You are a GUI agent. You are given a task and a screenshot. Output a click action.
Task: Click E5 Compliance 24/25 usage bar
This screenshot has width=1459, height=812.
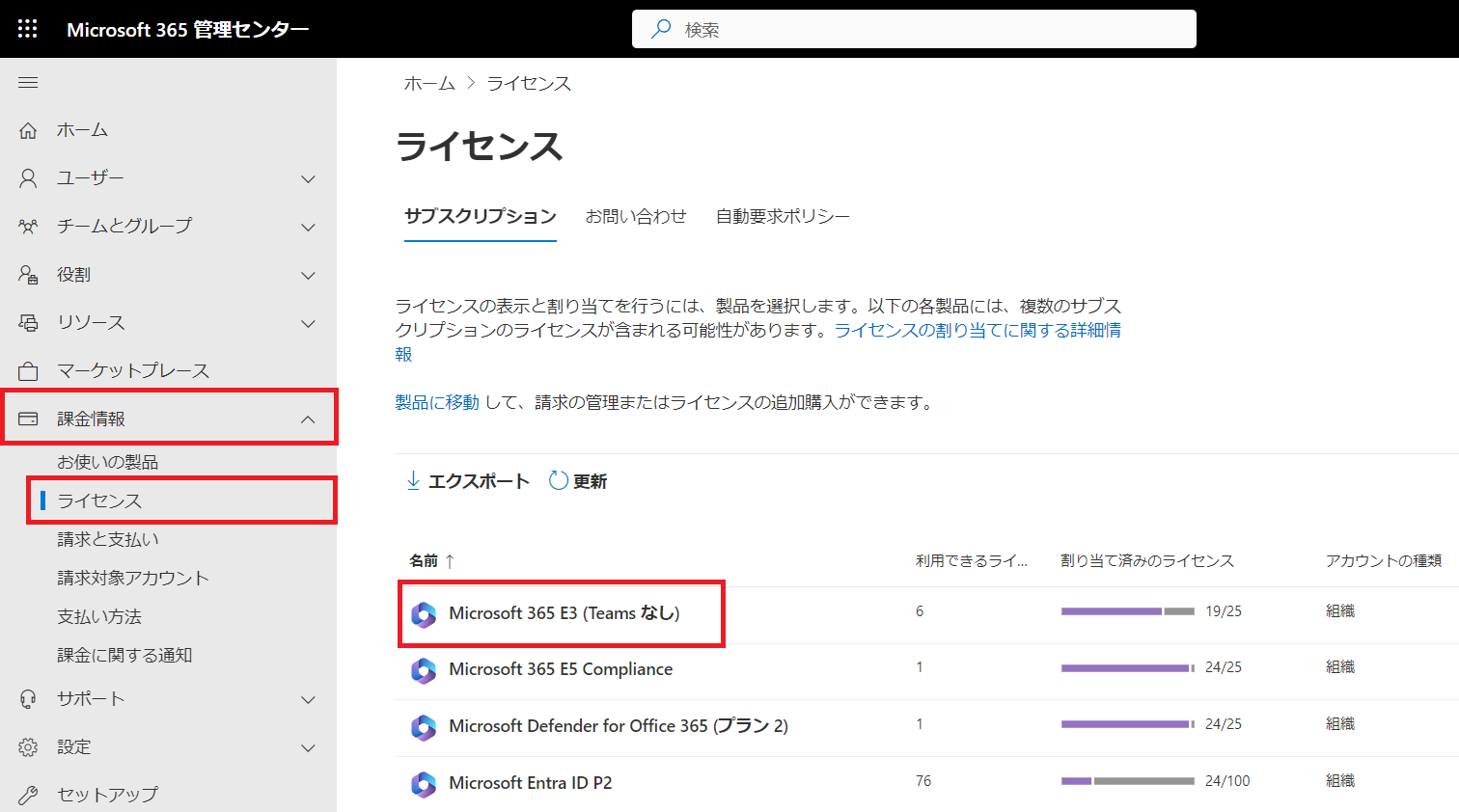(1128, 667)
